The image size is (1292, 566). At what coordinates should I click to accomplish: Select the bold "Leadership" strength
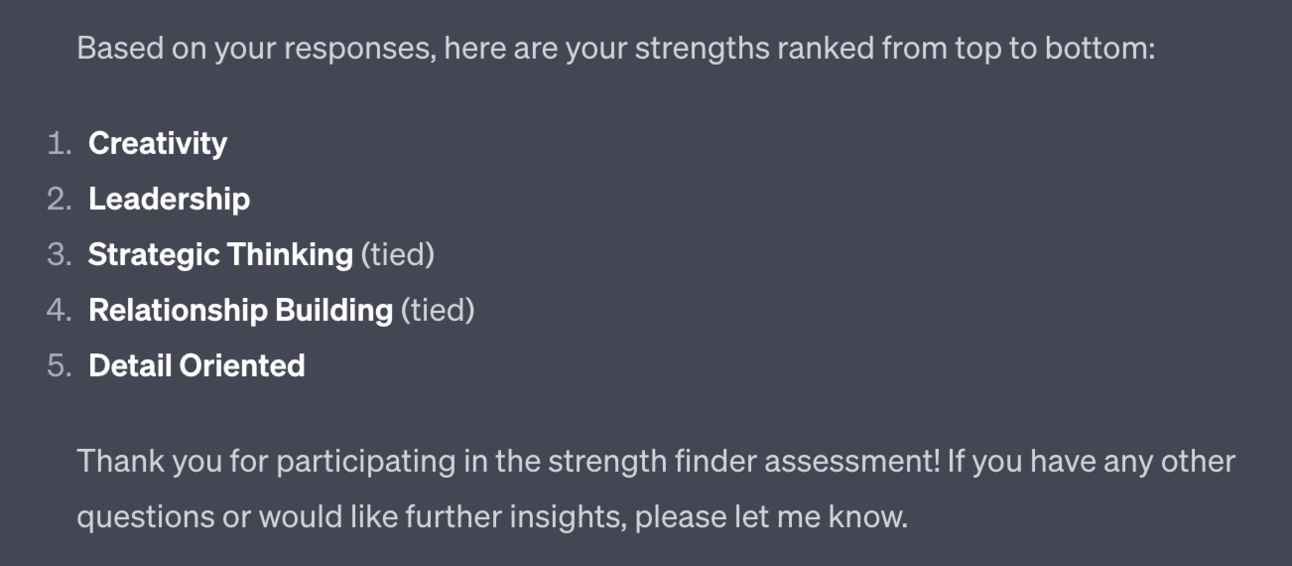coord(169,199)
